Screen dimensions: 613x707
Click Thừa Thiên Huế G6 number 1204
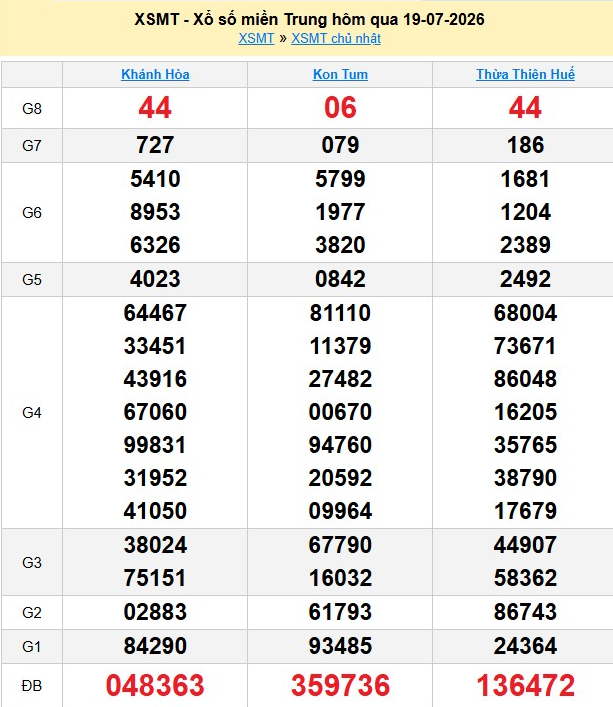[x=526, y=212]
